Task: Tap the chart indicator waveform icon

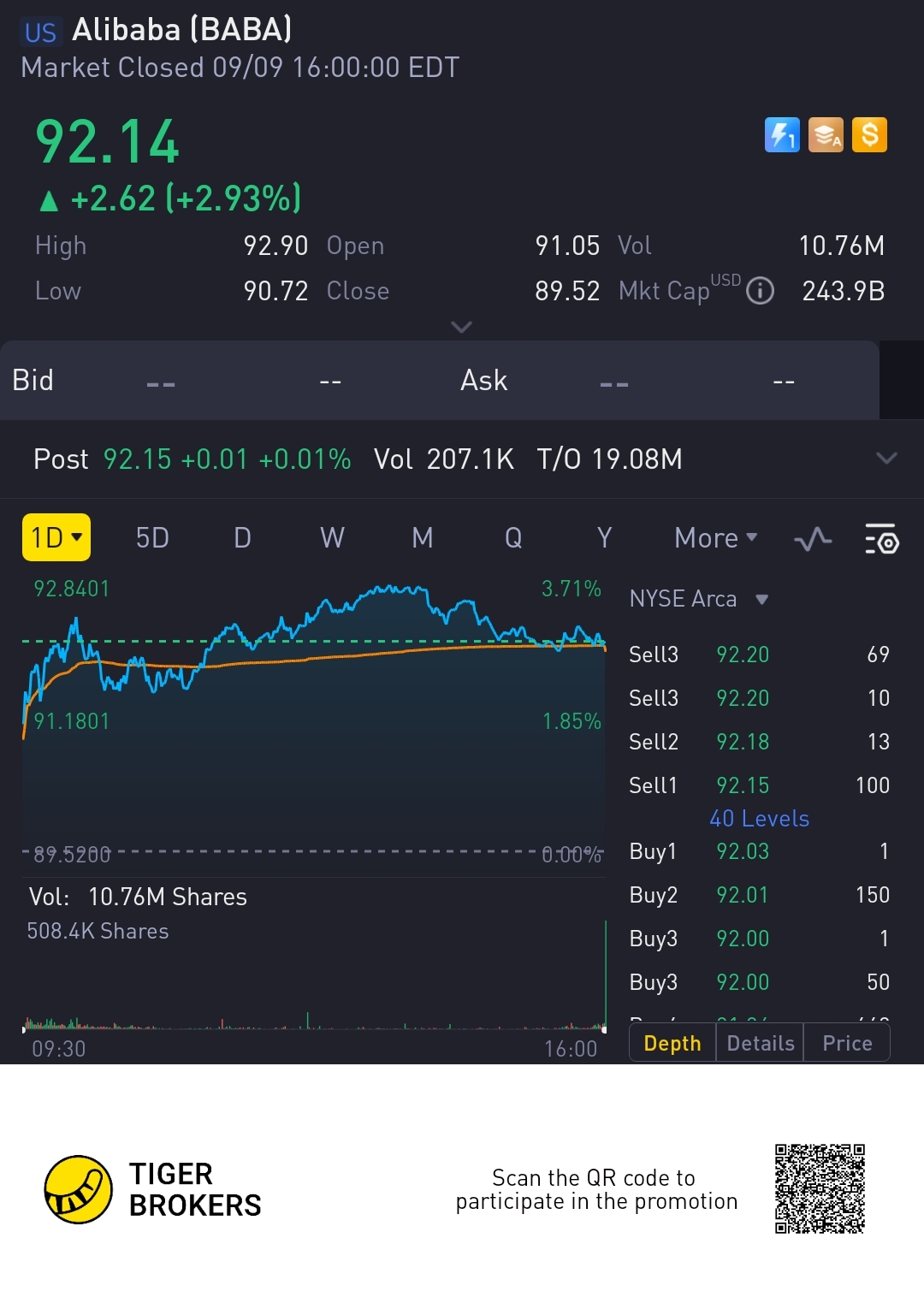Action: tap(812, 539)
